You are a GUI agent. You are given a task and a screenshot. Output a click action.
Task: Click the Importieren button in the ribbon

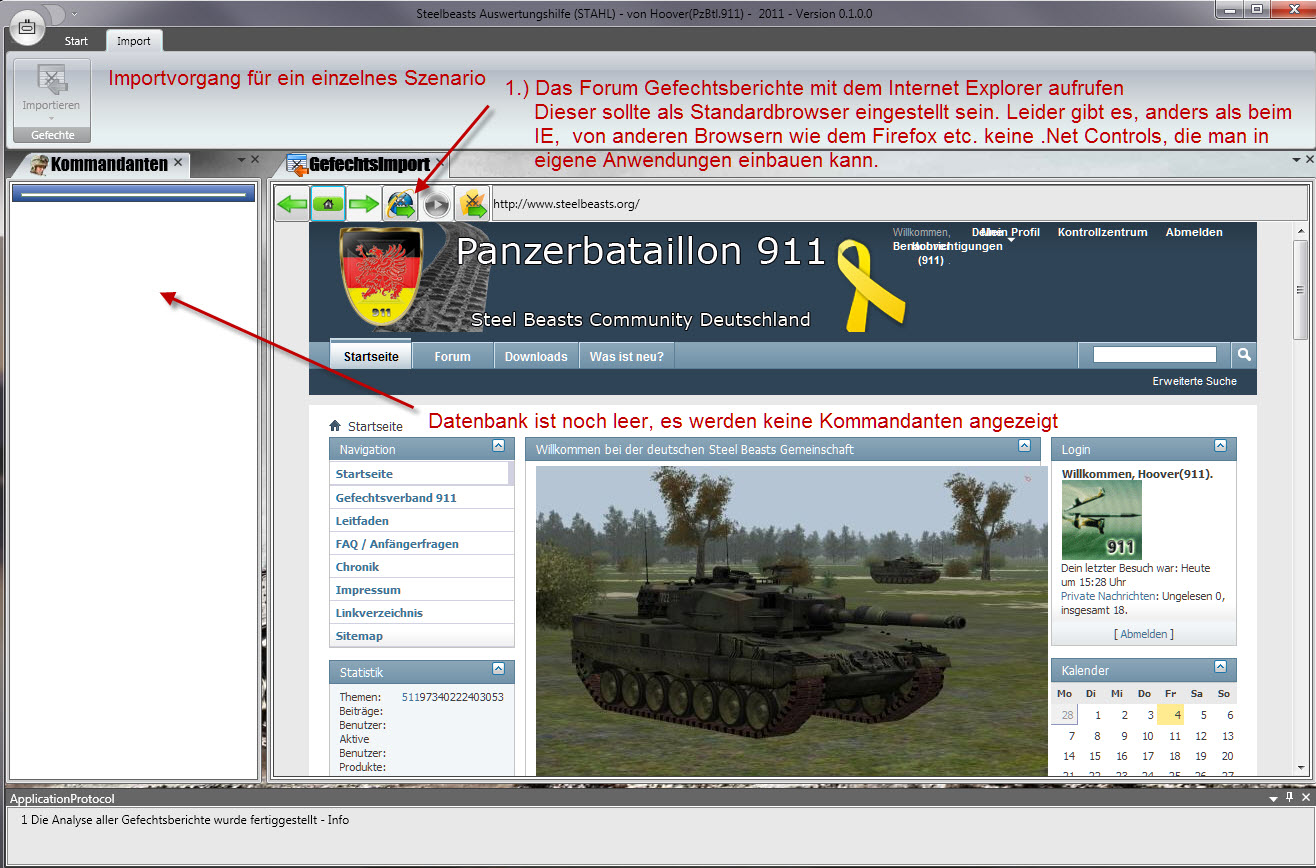pyautogui.click(x=51, y=93)
